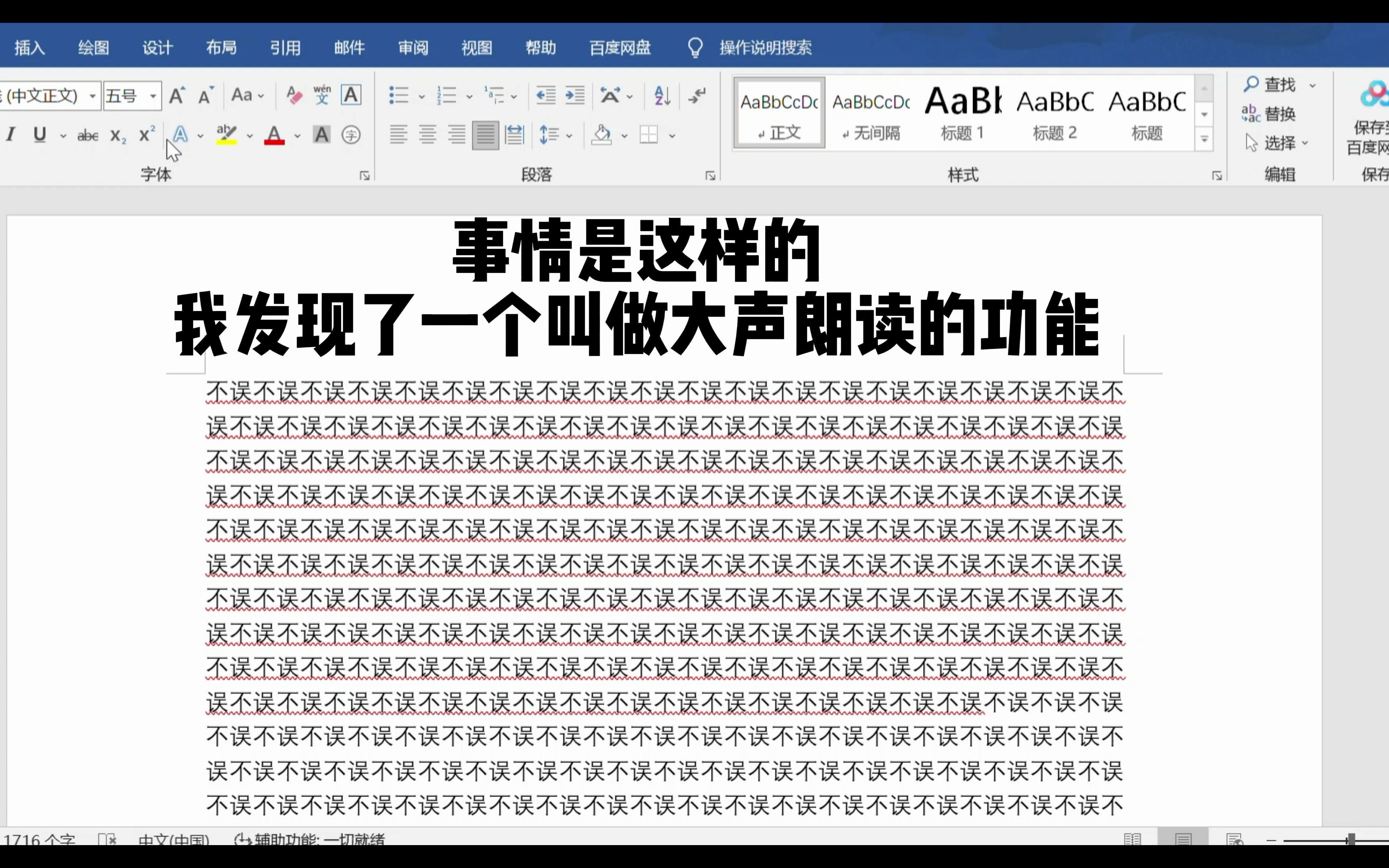
Task: Switch to the 布局 ribbon tab
Action: 221,48
